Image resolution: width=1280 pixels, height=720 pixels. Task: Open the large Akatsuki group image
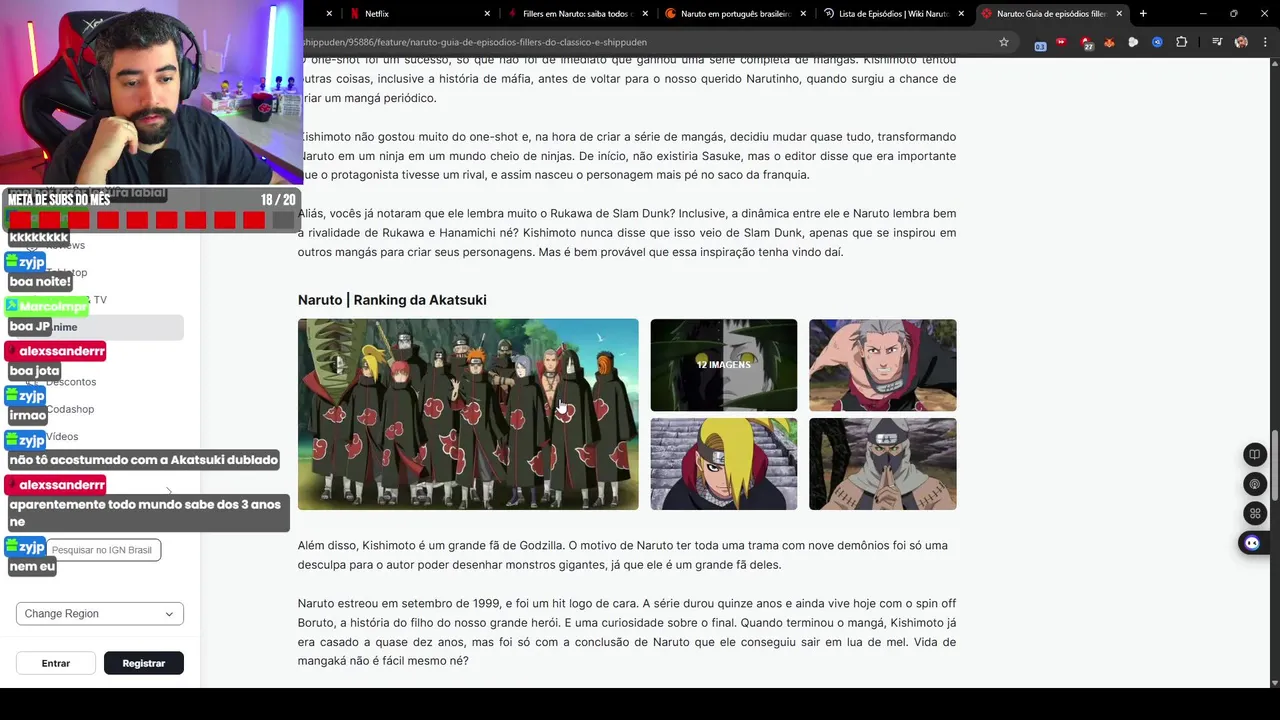(468, 414)
